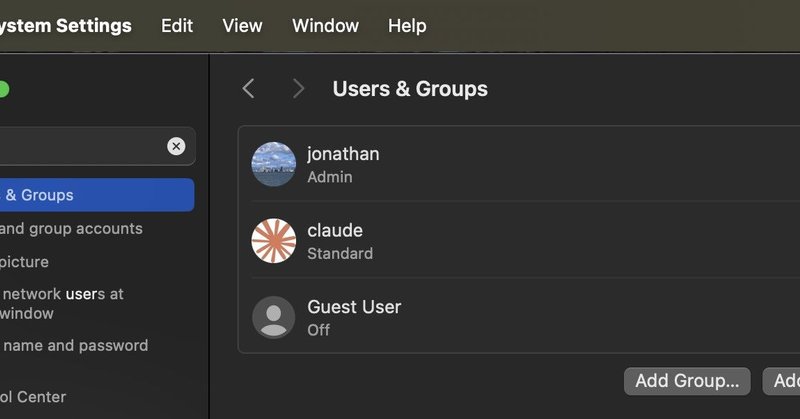This screenshot has width=800, height=419.
Task: Open the System Settings menu
Action: [65, 26]
